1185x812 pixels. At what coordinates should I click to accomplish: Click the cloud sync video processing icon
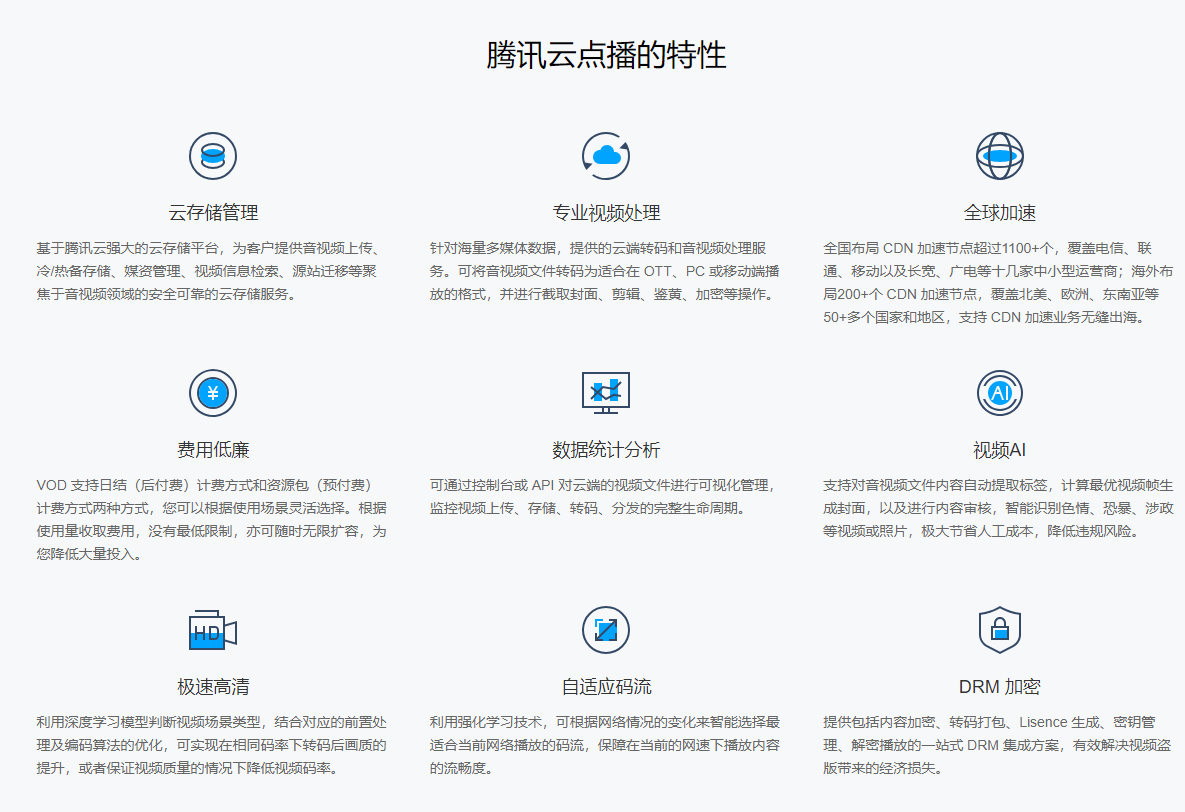click(x=606, y=156)
